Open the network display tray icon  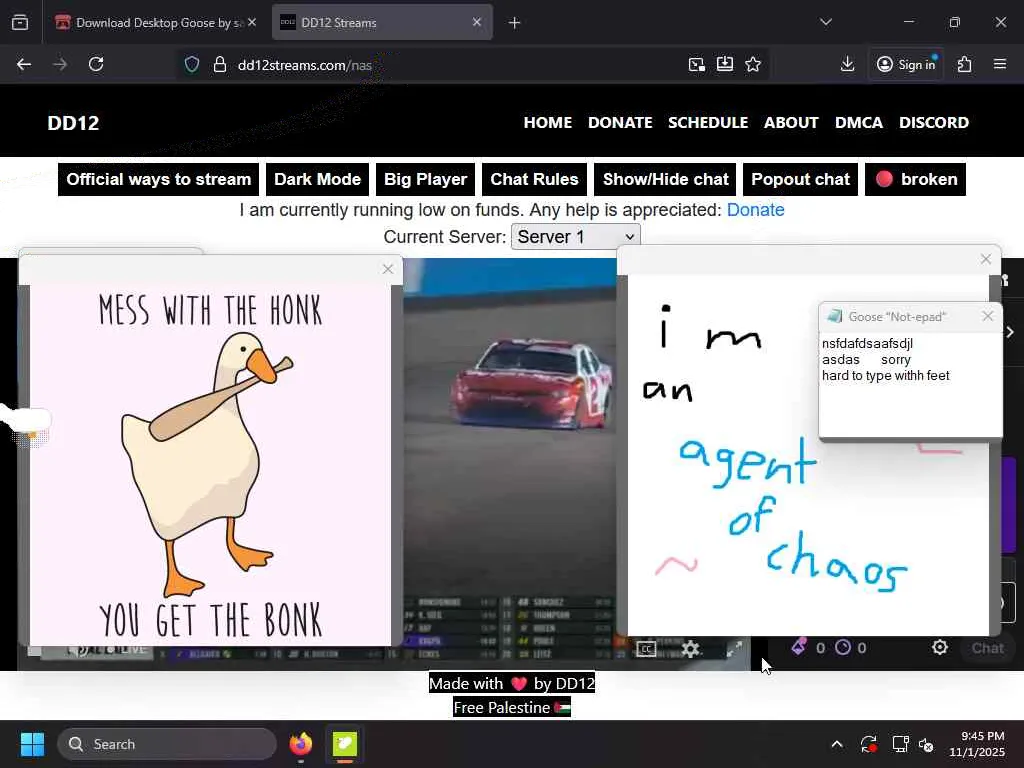(901, 744)
